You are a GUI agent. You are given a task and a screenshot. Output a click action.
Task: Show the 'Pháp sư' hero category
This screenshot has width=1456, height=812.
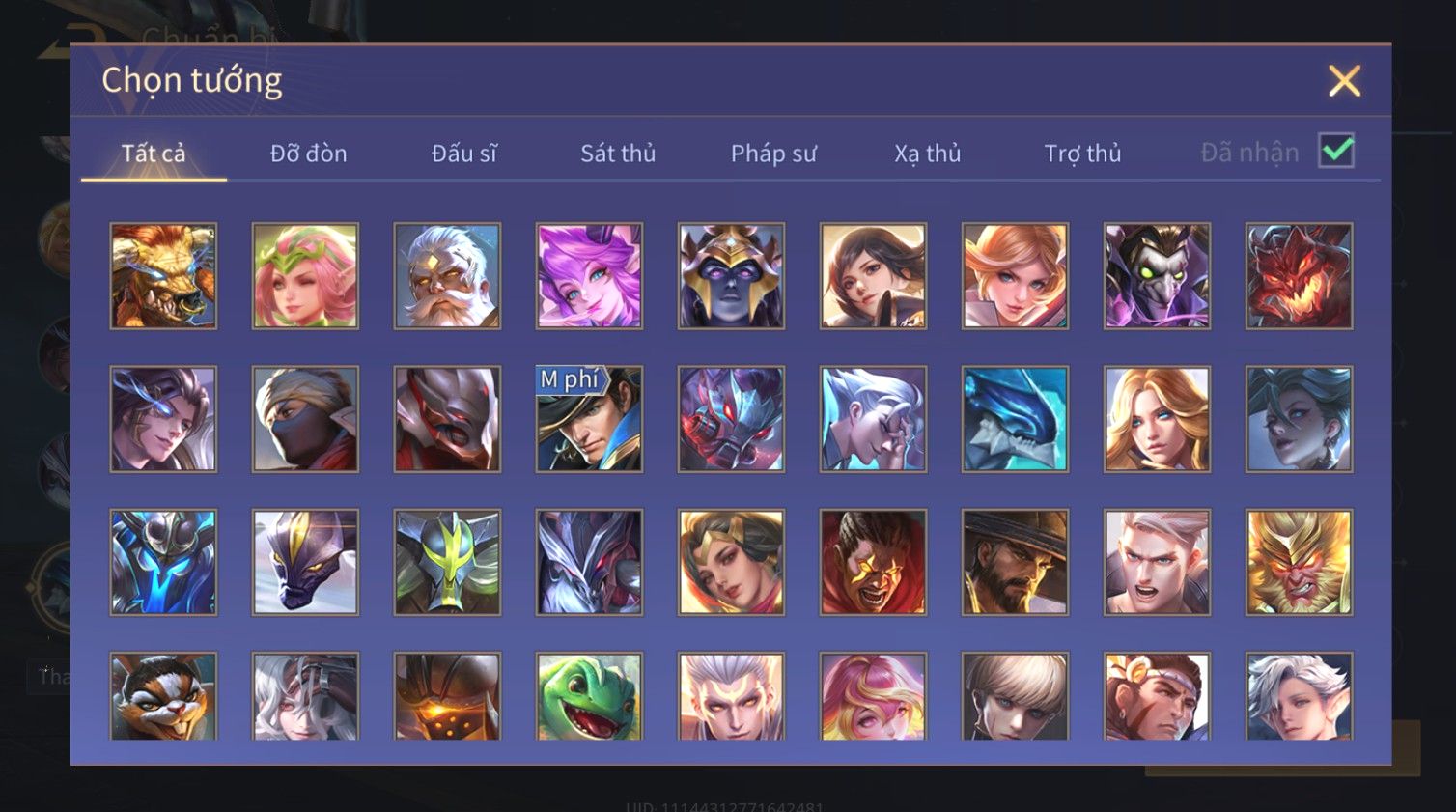(x=773, y=154)
